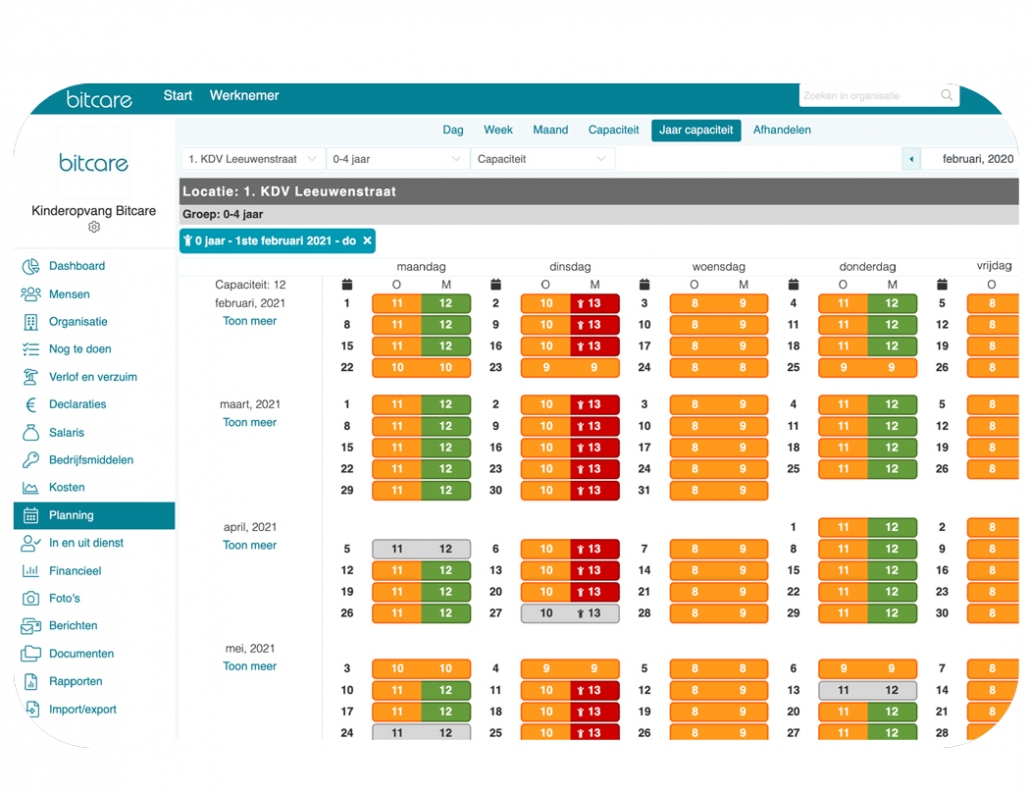Click the In en uit dienst person icon

[x=30, y=543]
